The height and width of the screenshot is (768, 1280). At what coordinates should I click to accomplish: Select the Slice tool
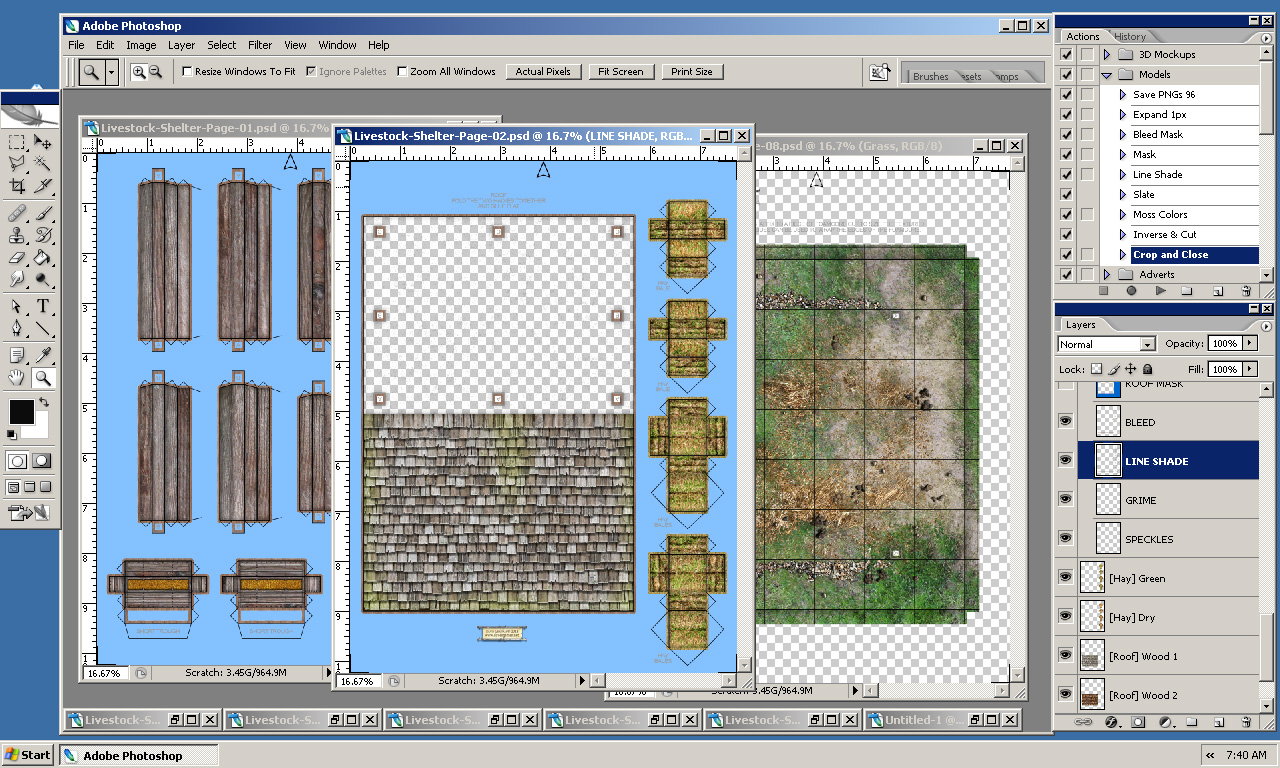click(x=43, y=185)
